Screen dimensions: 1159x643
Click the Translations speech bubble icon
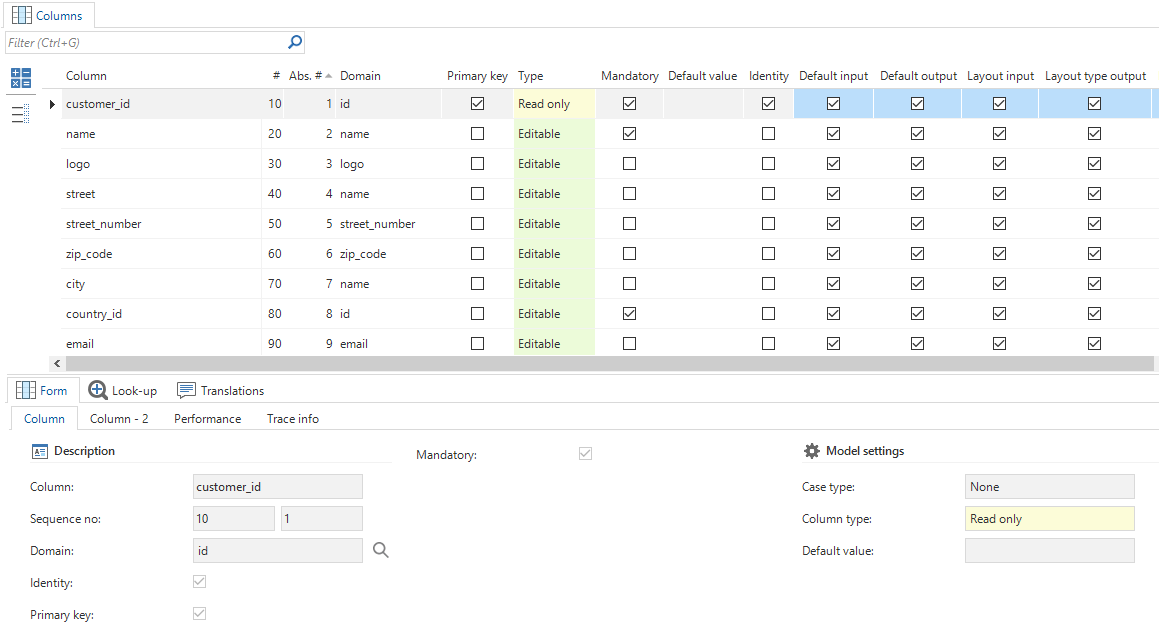(186, 390)
